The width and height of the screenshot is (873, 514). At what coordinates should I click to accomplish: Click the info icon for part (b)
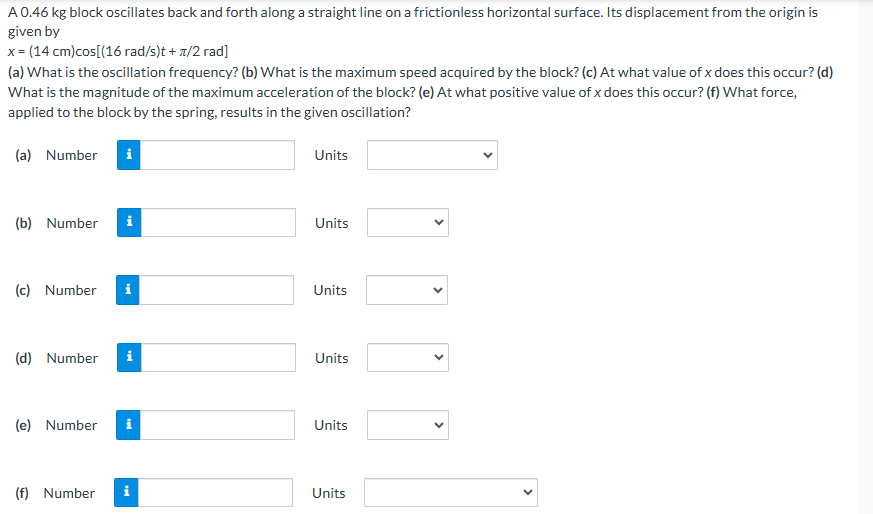[x=128, y=223]
